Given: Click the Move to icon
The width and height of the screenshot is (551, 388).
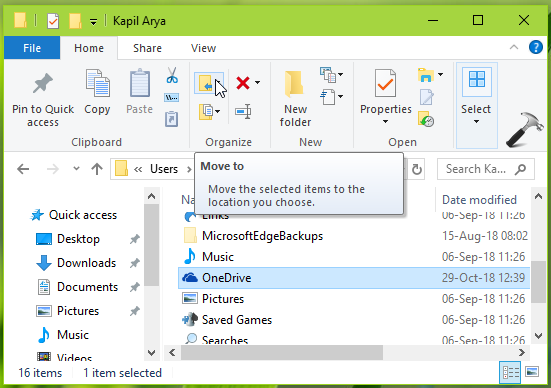Looking at the screenshot, I should (x=206, y=83).
